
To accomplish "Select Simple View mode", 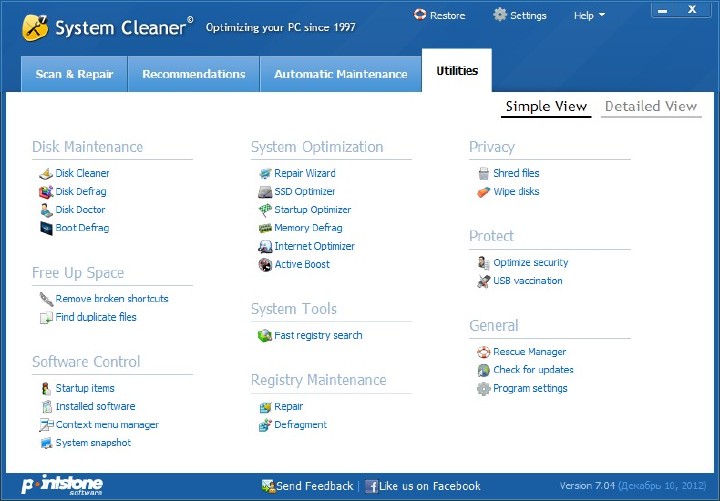I will coord(546,106).
